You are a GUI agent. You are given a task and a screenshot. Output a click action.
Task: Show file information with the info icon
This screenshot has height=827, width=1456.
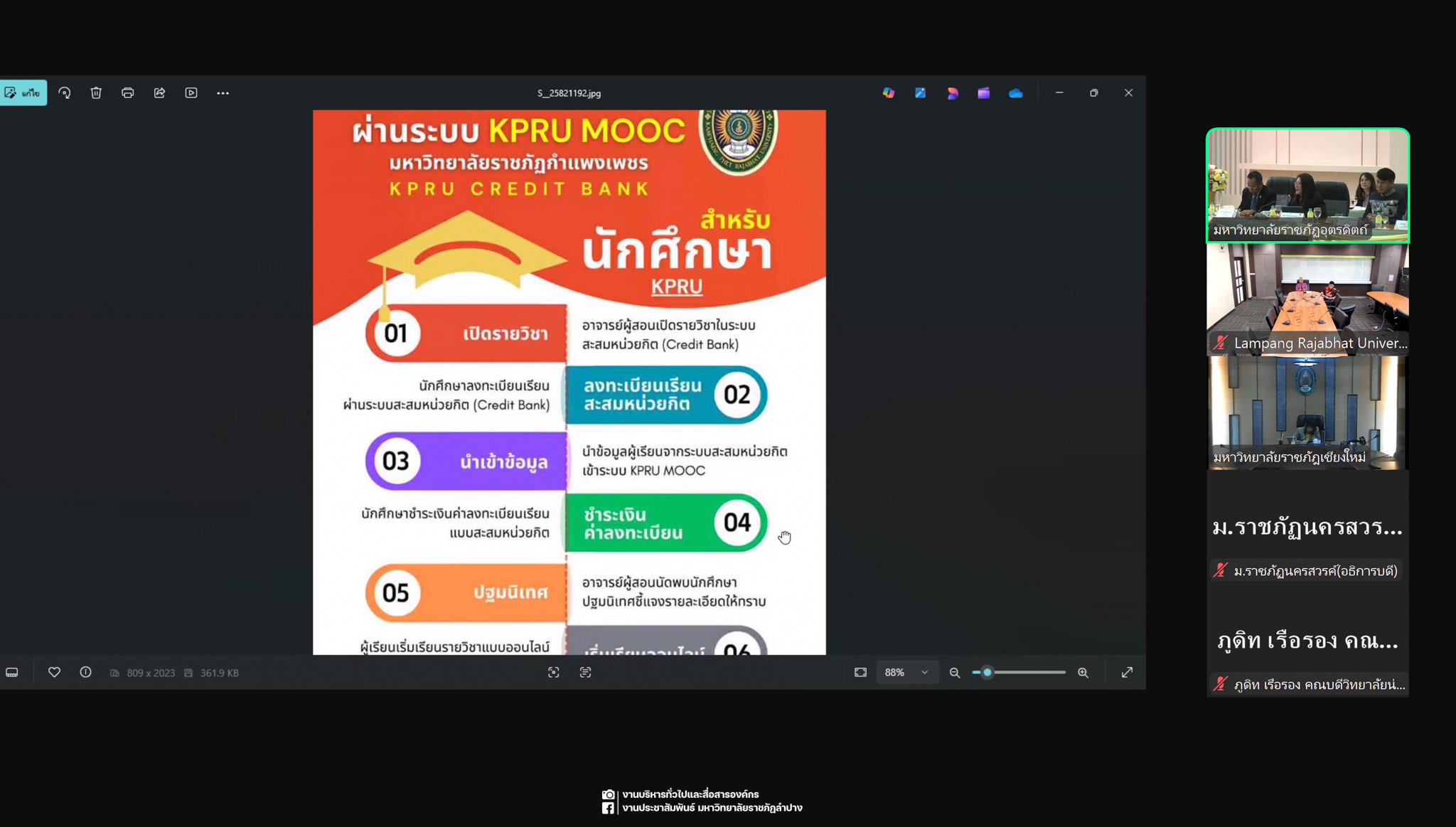coord(85,672)
